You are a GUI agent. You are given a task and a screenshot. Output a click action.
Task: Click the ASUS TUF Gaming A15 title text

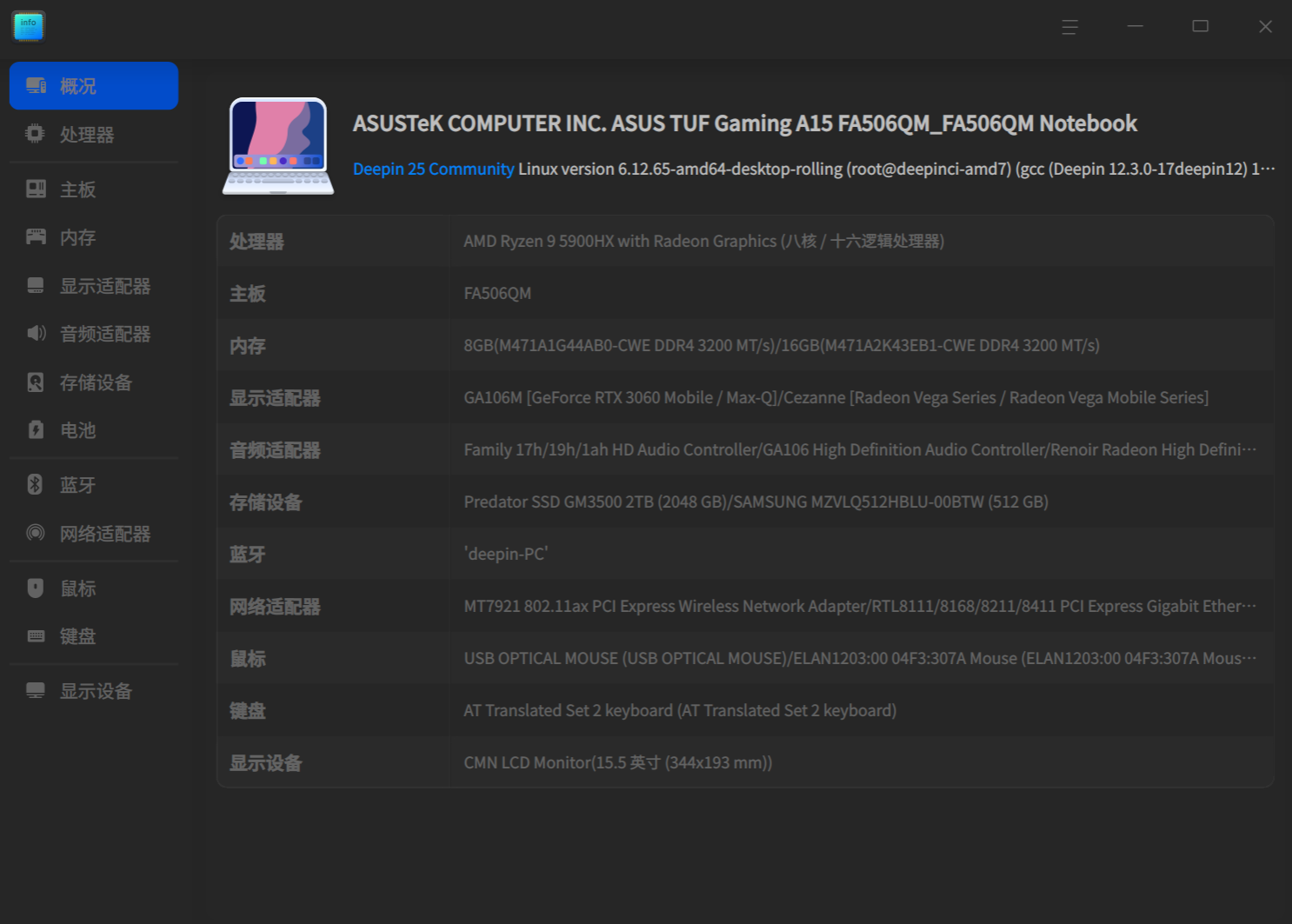point(745,123)
